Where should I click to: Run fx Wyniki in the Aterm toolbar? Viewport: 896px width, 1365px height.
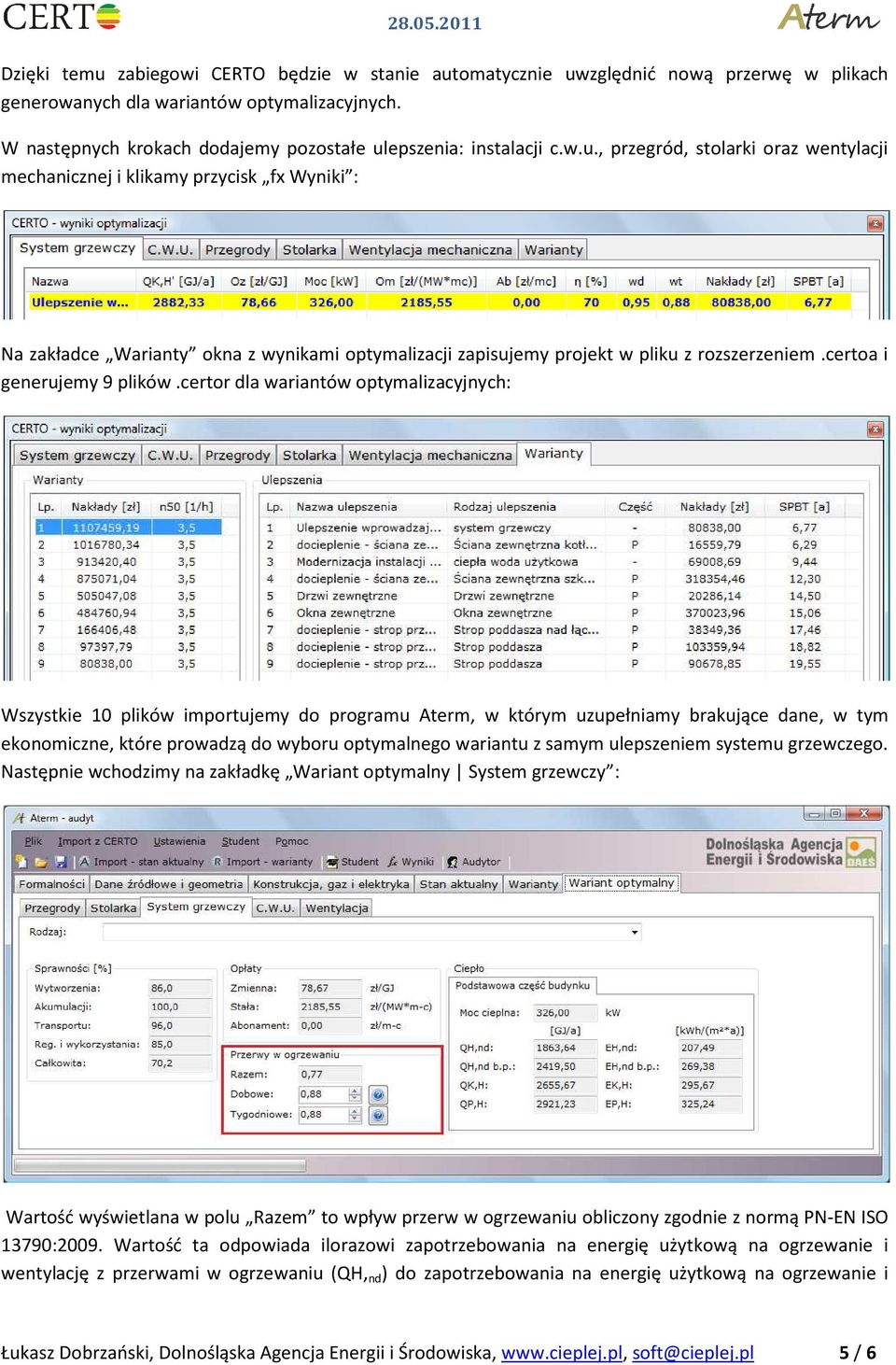click(411, 862)
